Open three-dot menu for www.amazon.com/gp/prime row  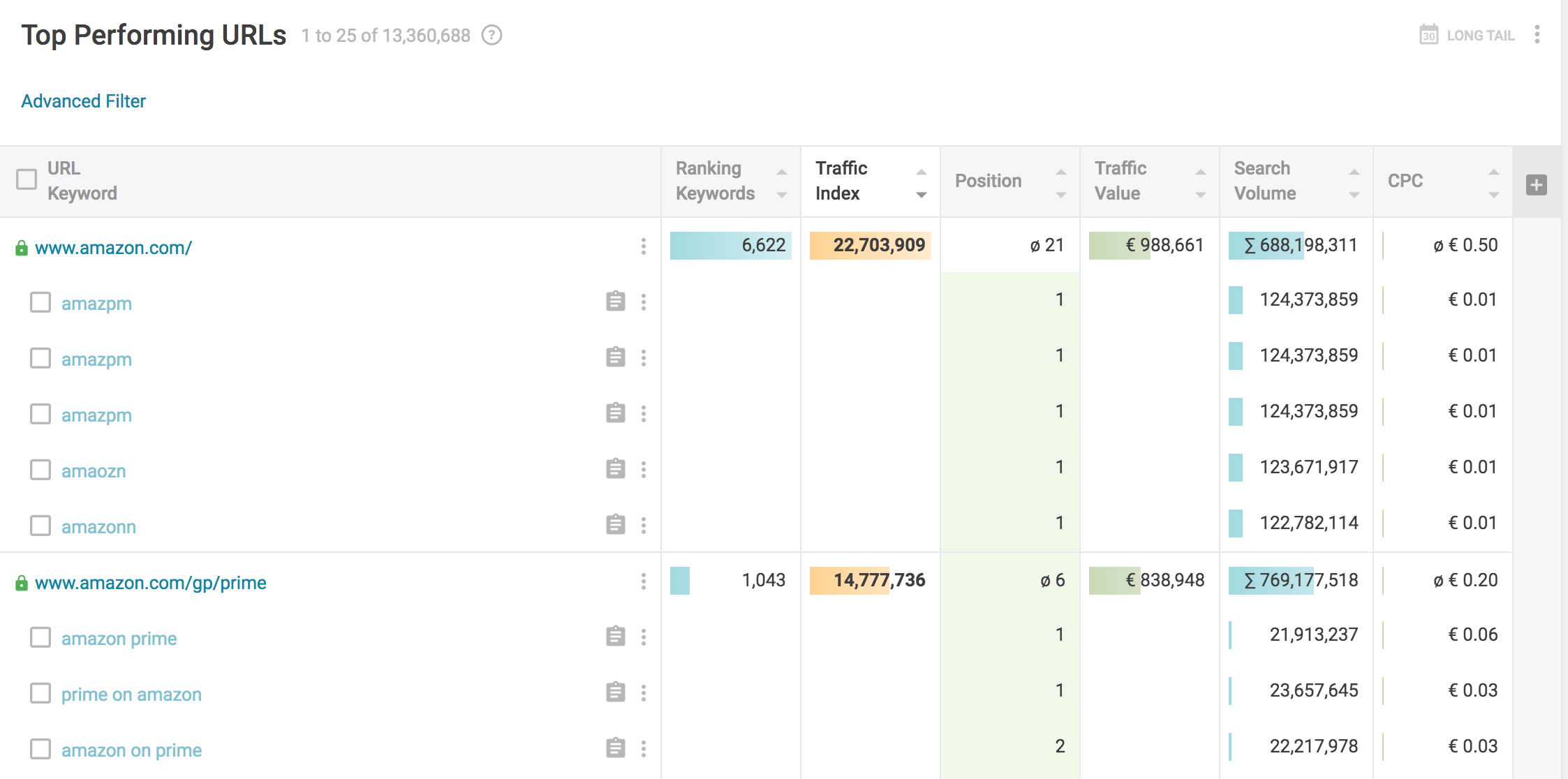pyautogui.click(x=643, y=581)
